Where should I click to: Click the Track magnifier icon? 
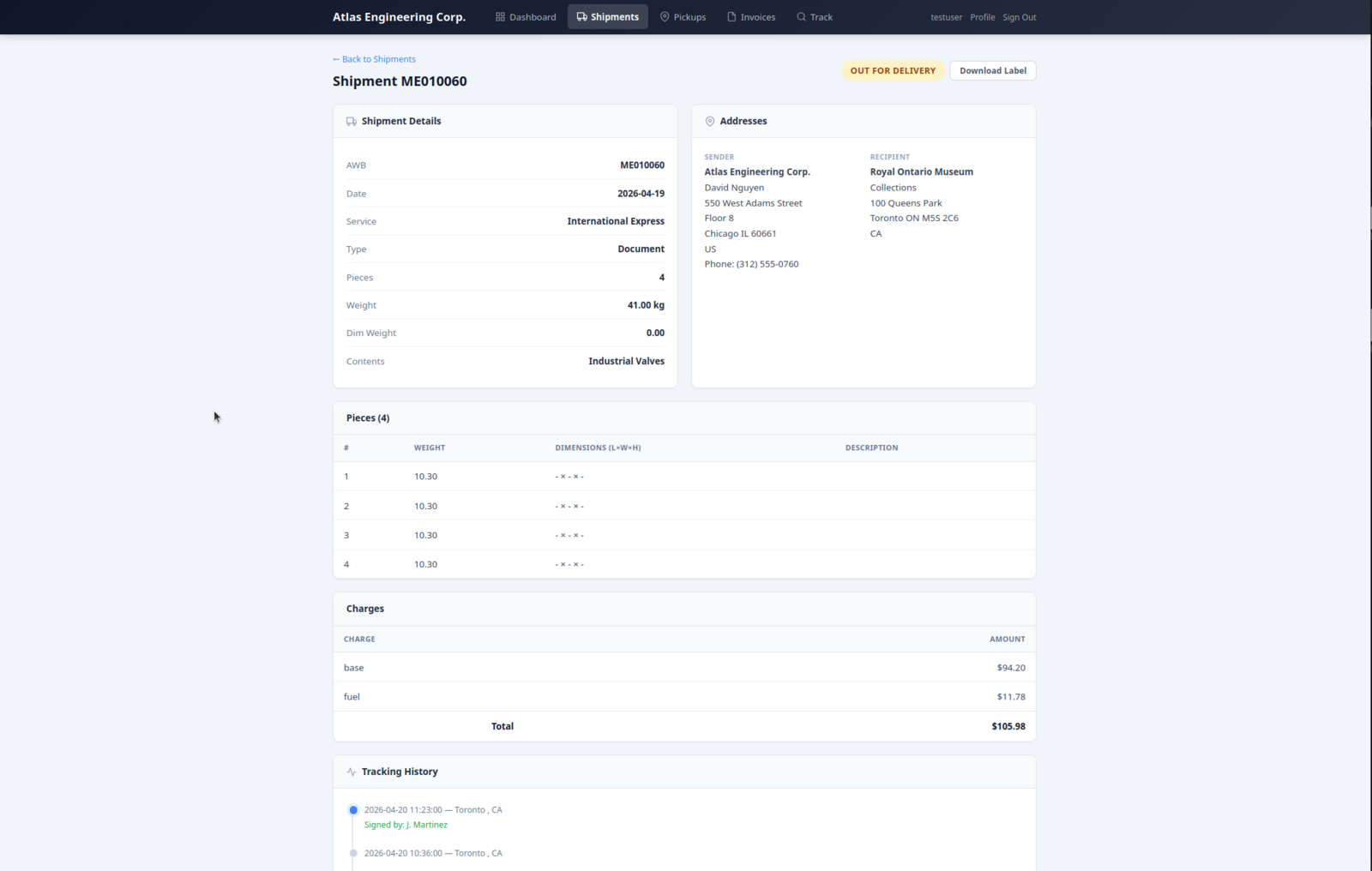[801, 17]
